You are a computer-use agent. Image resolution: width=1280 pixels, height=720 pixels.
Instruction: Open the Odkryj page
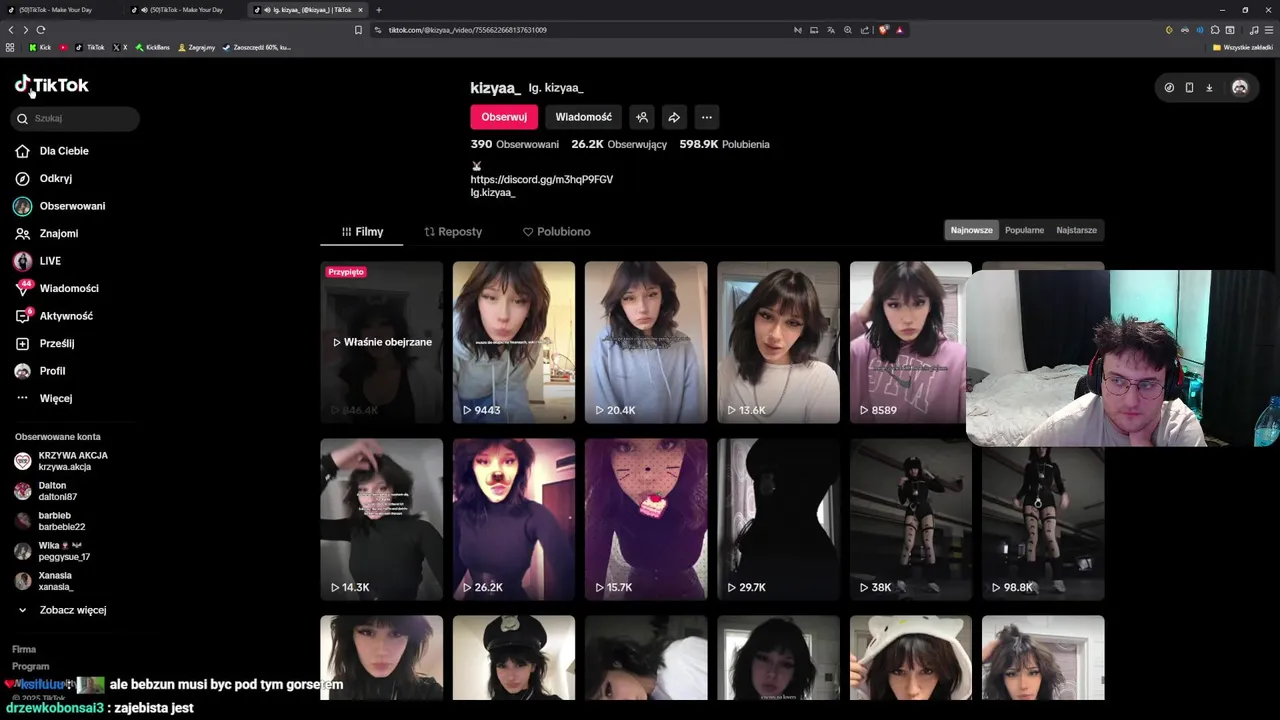pos(55,178)
